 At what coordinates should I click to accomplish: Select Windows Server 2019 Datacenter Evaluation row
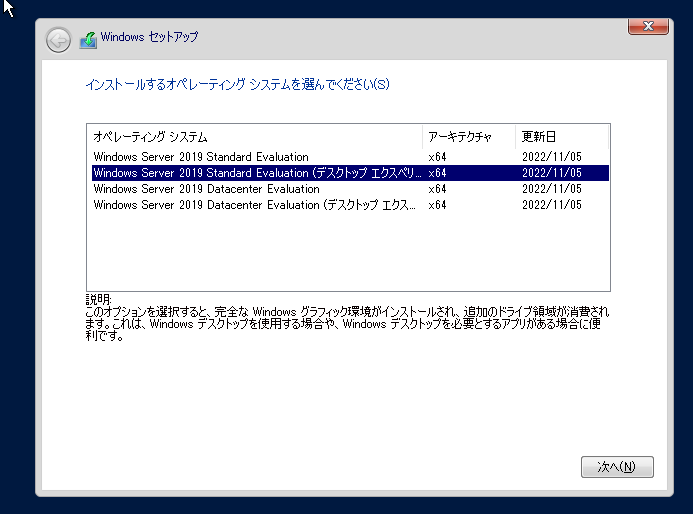(350, 189)
